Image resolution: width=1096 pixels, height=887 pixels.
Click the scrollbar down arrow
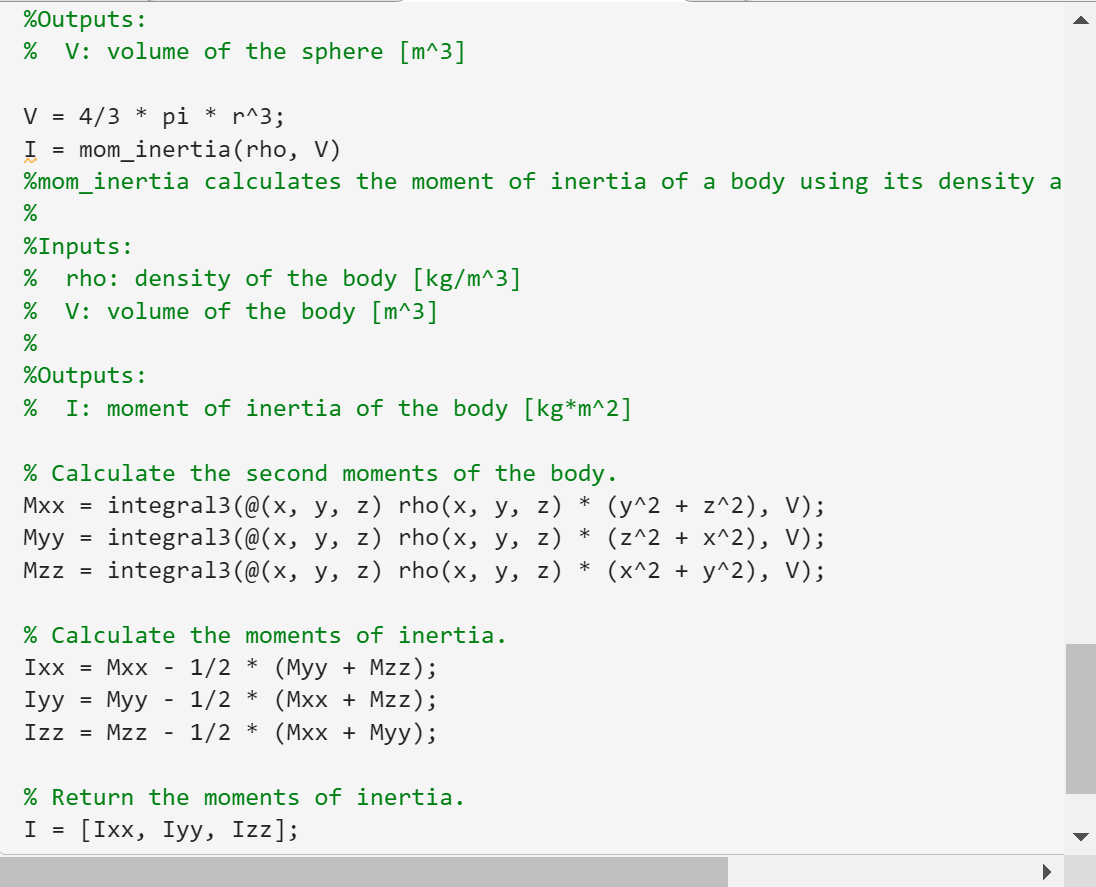point(1082,838)
